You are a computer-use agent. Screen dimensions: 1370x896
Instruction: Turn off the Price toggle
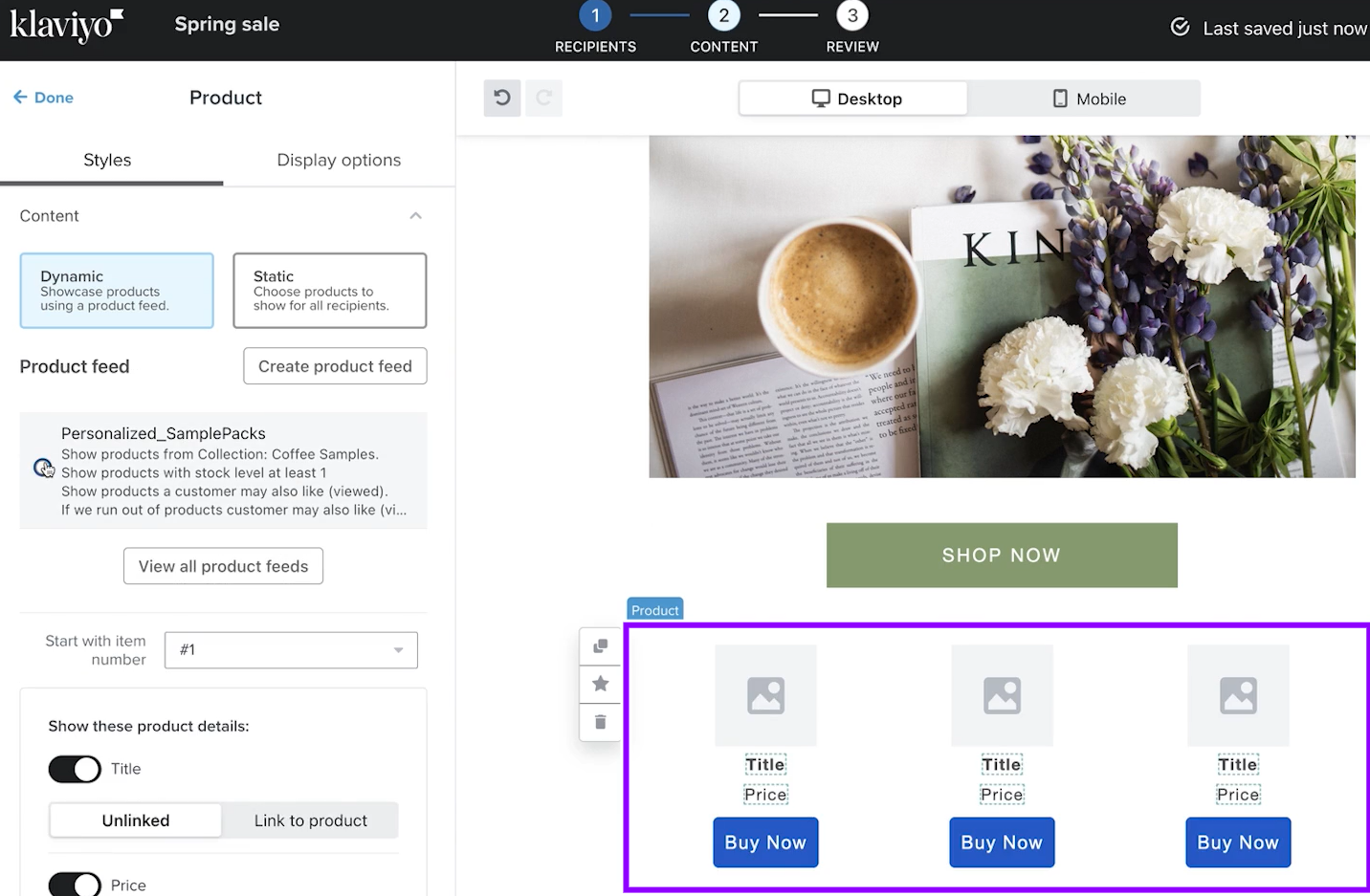74,884
